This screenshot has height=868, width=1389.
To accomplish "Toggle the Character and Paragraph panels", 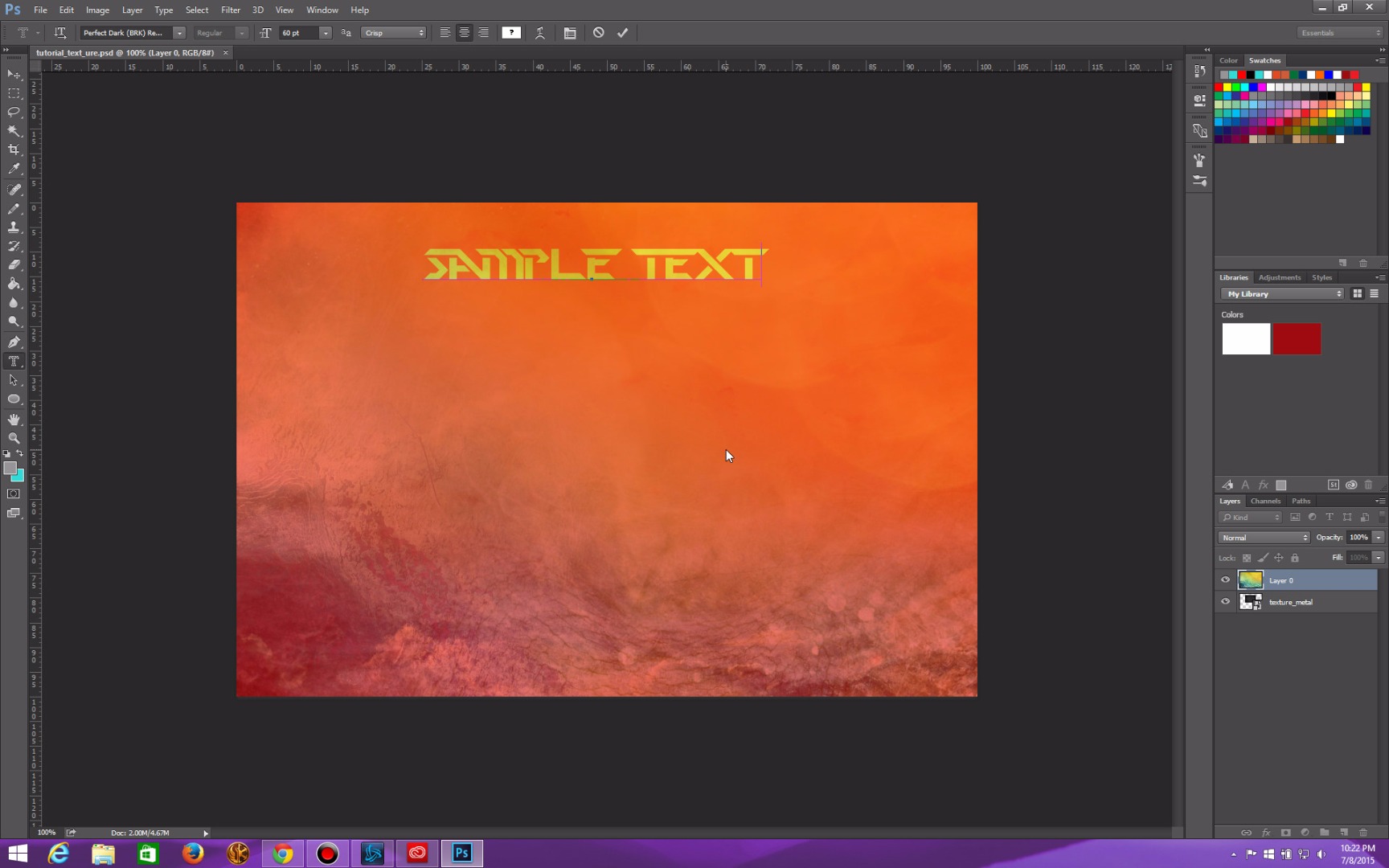I will 570,33.
